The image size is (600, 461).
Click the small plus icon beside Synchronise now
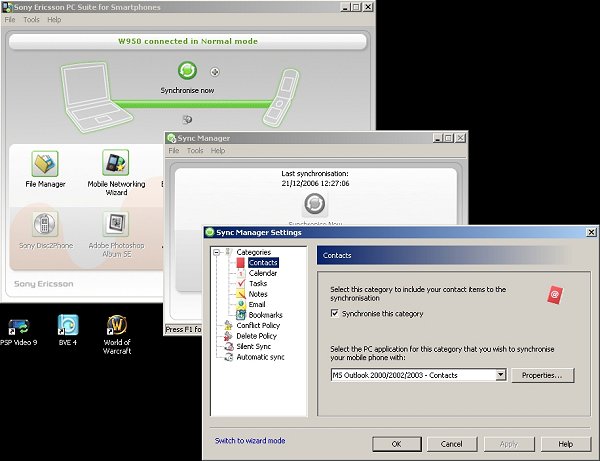tap(215, 72)
